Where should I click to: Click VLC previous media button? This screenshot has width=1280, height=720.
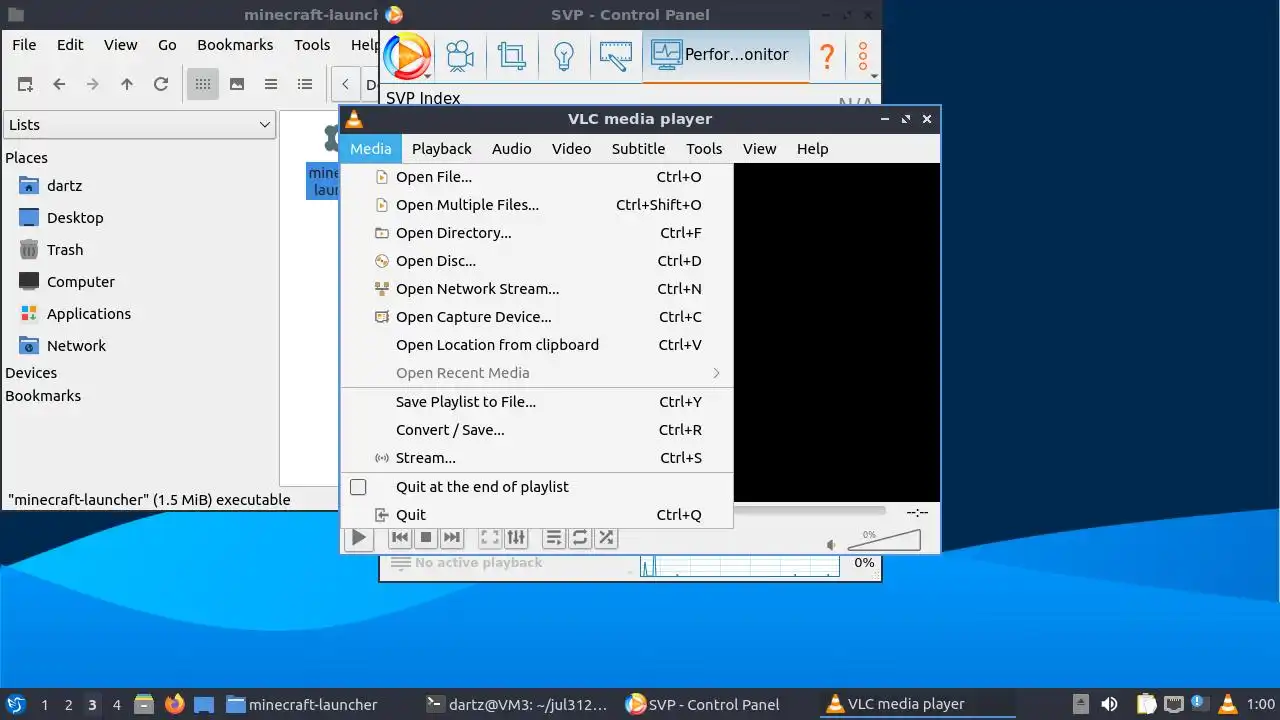(x=400, y=538)
